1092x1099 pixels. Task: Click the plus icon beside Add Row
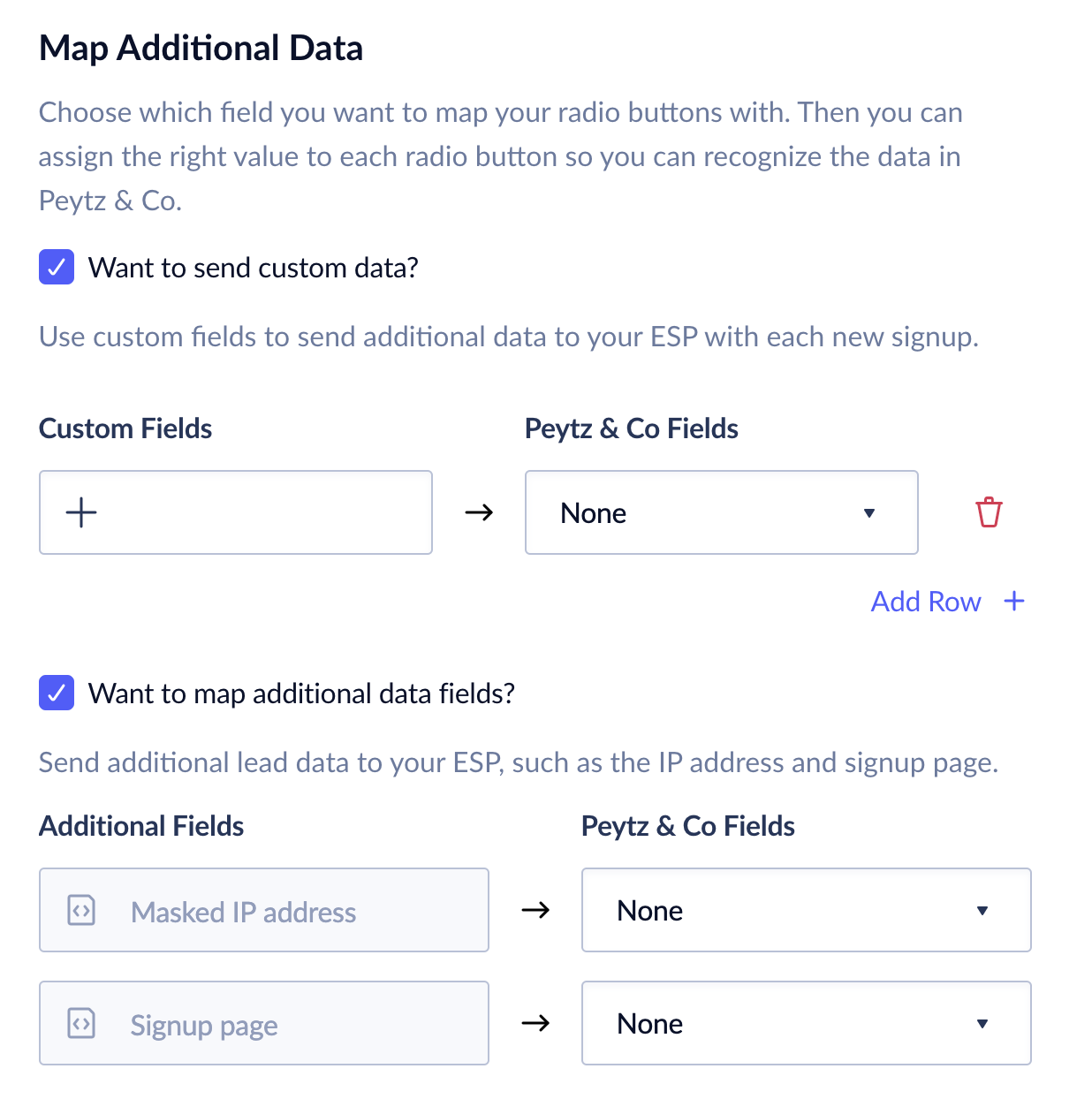pos(1014,602)
